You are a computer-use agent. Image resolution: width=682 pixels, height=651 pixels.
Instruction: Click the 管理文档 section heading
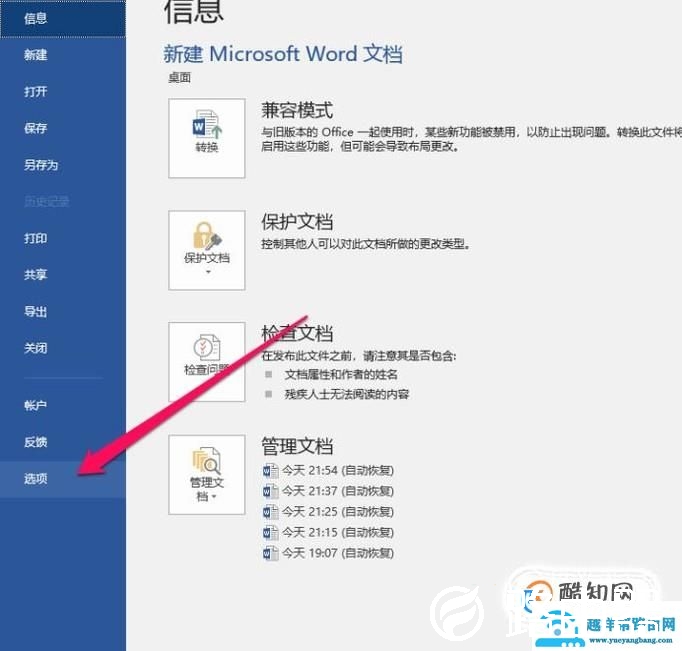point(297,446)
